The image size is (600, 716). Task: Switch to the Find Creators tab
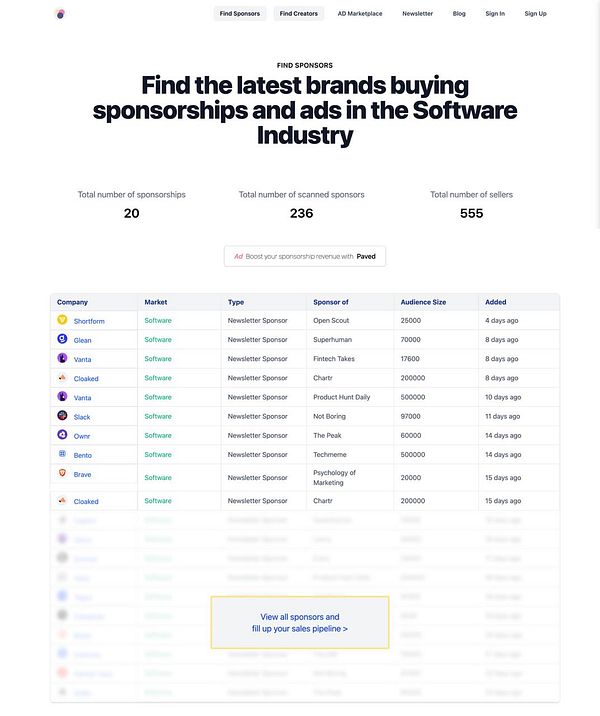(x=299, y=14)
